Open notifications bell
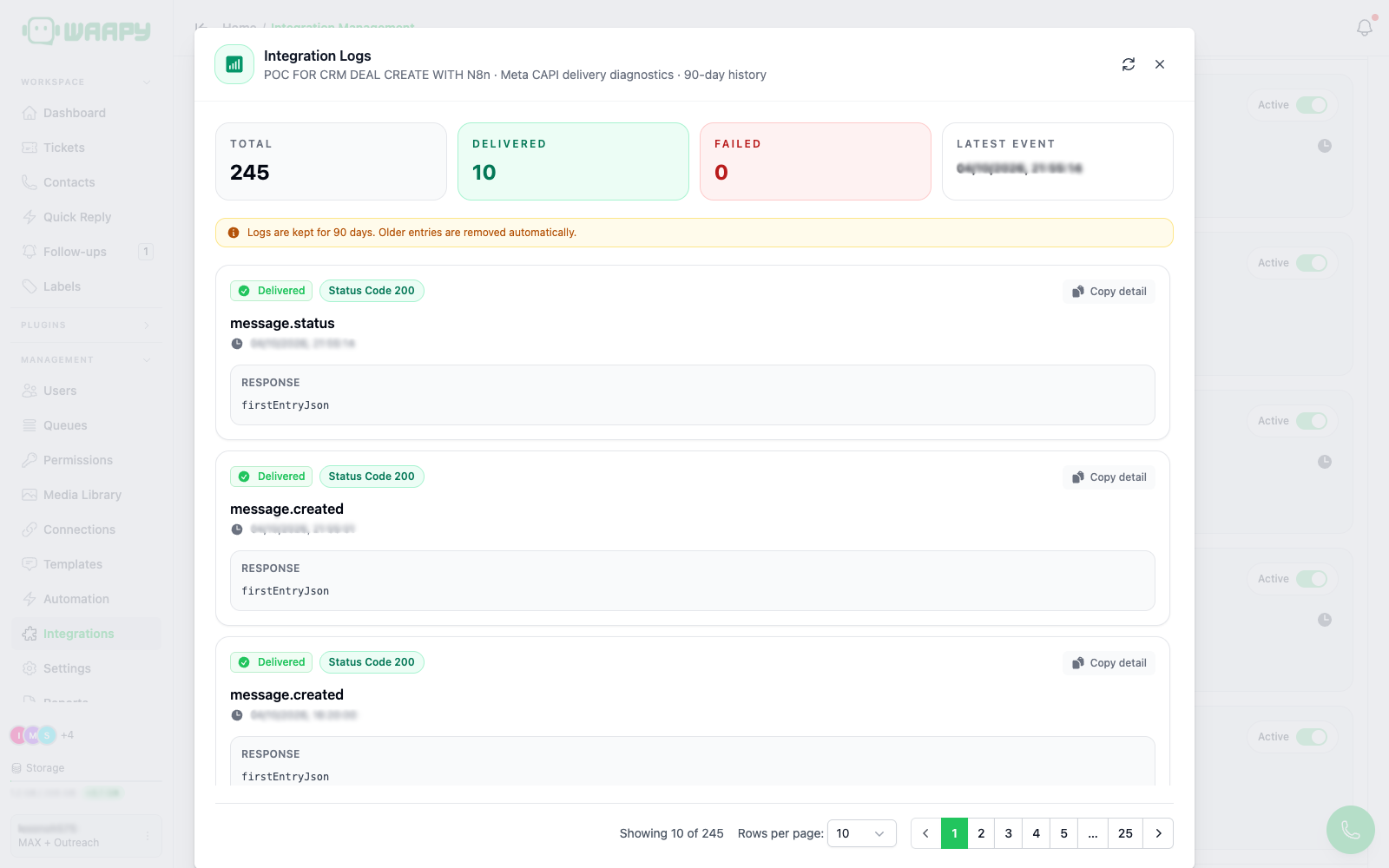This screenshot has height=868, width=1389. click(x=1365, y=28)
